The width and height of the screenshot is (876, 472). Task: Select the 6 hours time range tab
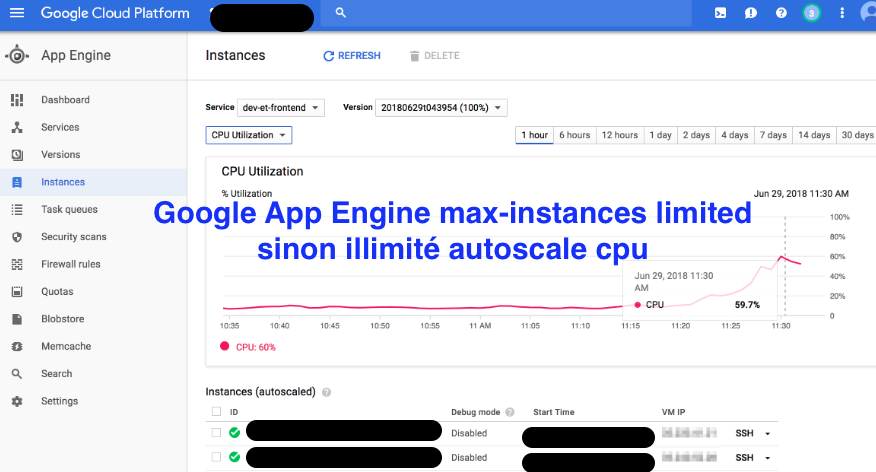coord(575,135)
